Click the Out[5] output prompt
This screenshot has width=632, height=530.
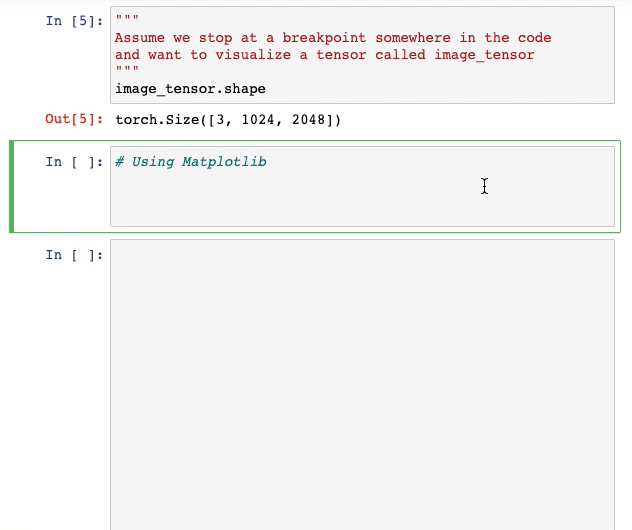pos(74,120)
